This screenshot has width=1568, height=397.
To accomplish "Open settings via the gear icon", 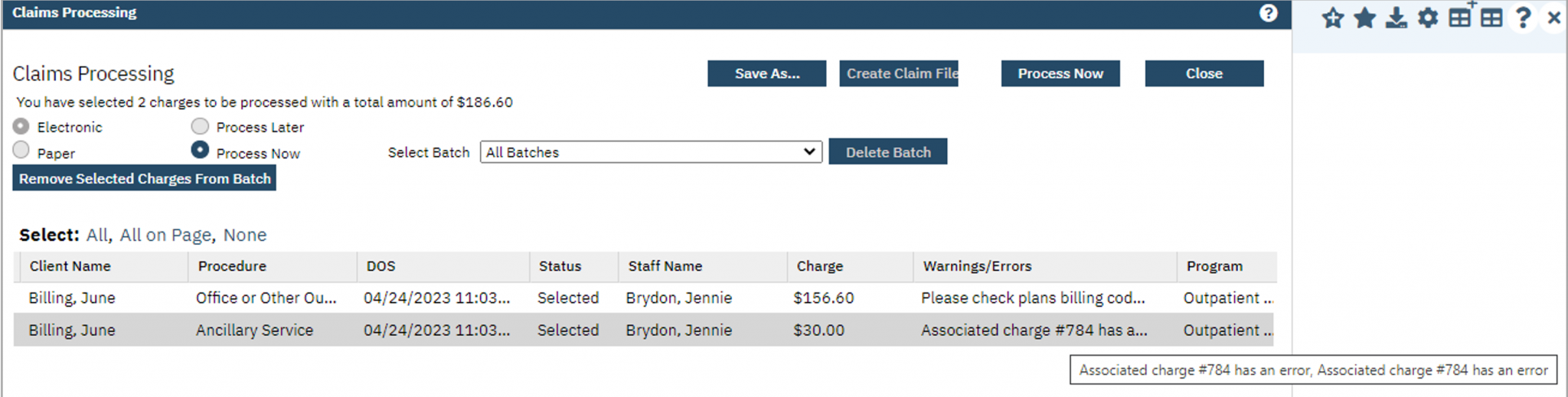I will tap(1428, 18).
